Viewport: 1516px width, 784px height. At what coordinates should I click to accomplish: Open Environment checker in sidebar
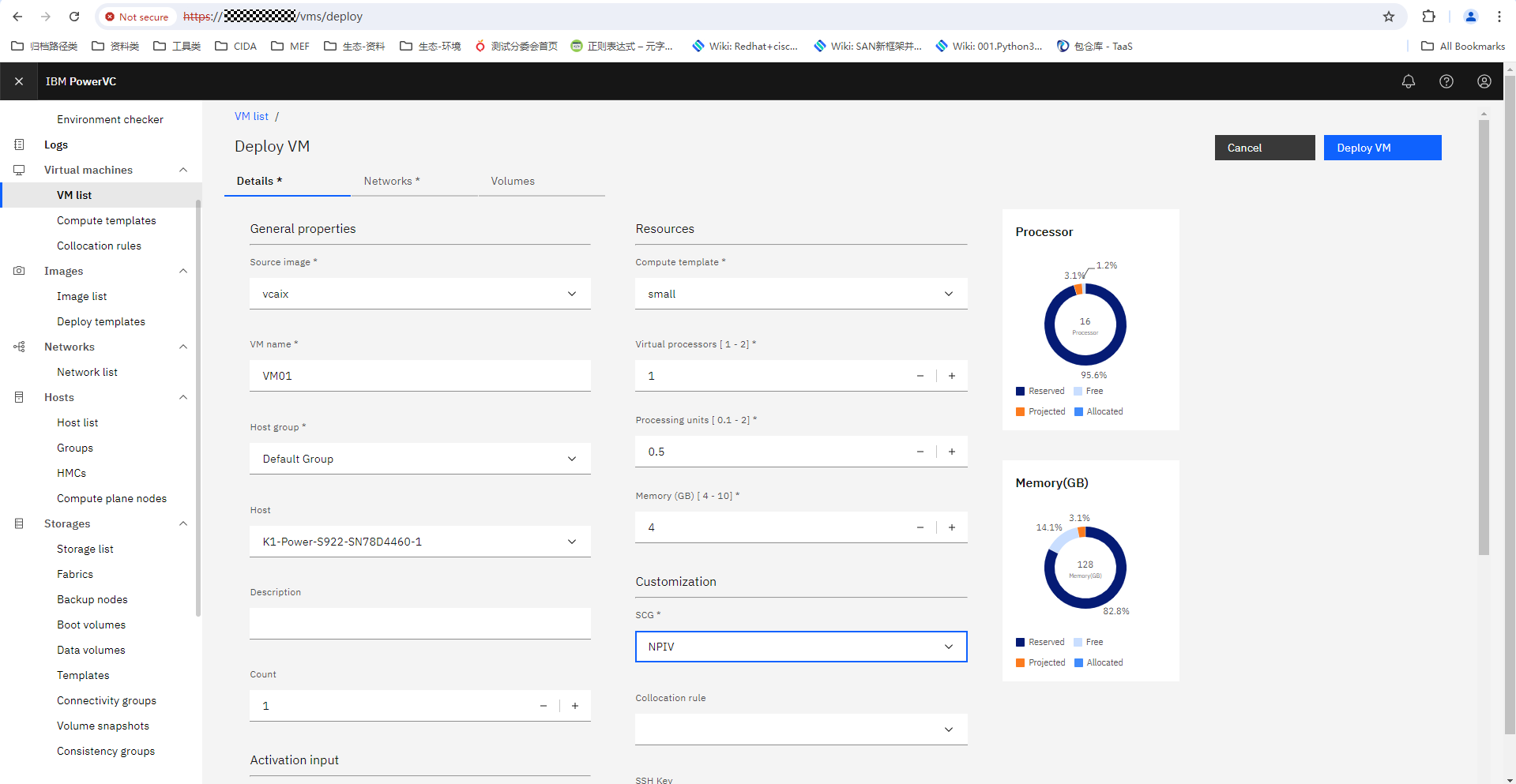tap(110, 119)
